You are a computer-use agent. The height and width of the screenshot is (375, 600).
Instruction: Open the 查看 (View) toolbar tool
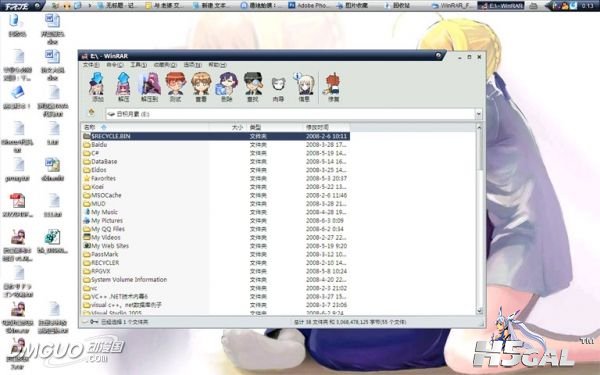pos(201,87)
